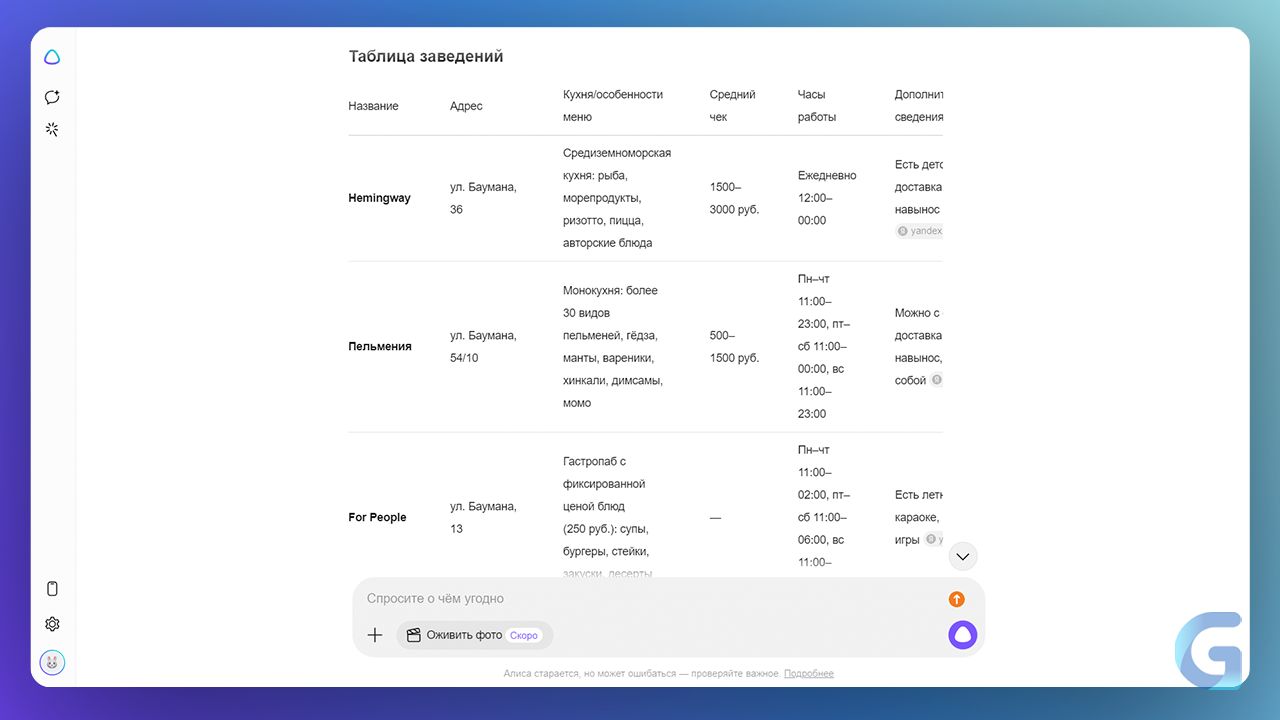The height and width of the screenshot is (720, 1280).
Task: Open the sparkle magic wand sidebar icon
Action: [x=52, y=129]
